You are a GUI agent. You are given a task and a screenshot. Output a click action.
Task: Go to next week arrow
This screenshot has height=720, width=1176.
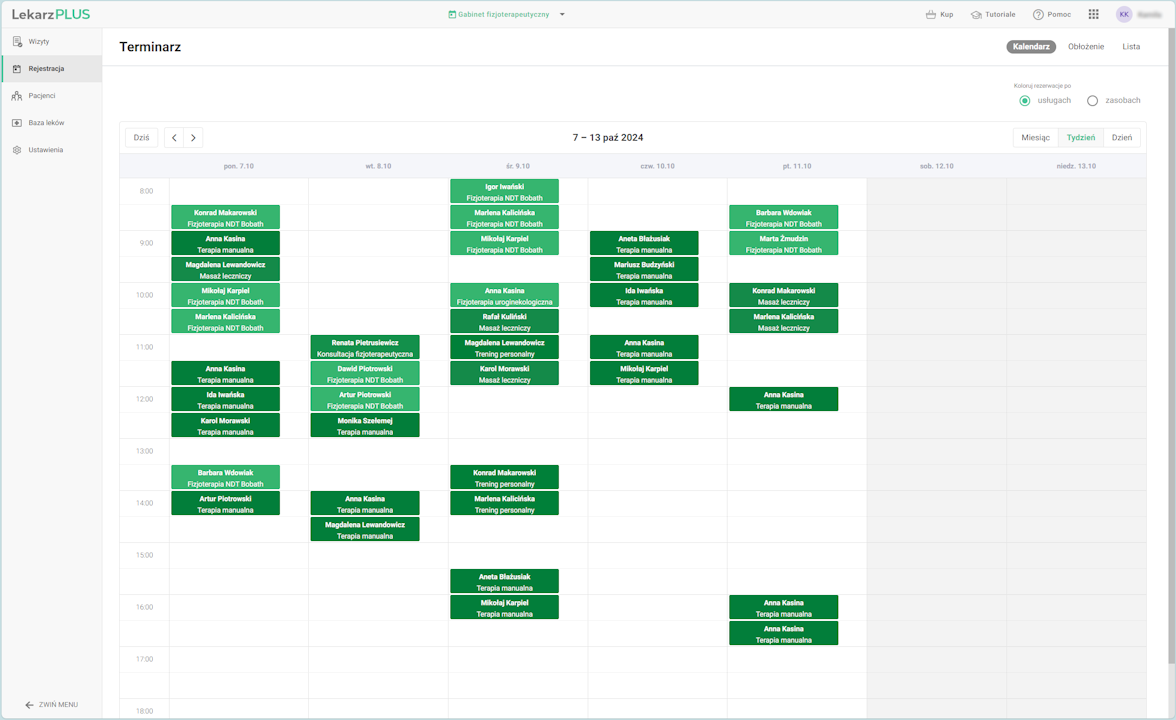pyautogui.click(x=193, y=138)
